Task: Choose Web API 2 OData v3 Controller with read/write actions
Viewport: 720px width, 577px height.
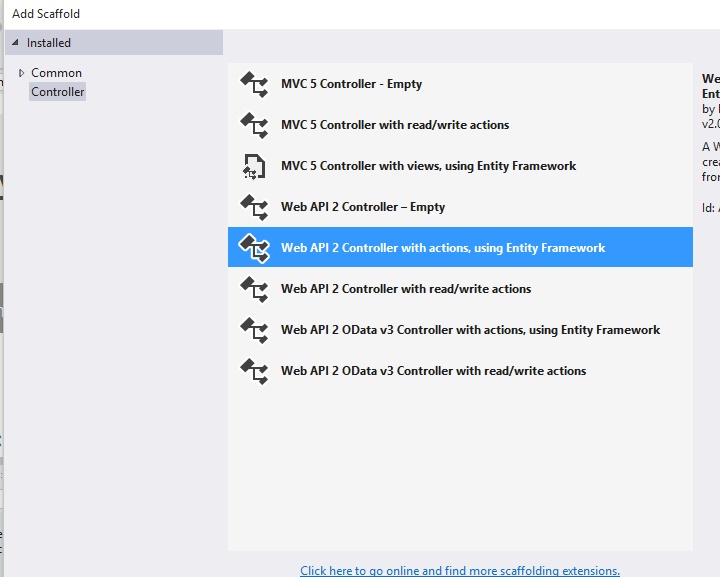Action: pyautogui.click(x=460, y=371)
